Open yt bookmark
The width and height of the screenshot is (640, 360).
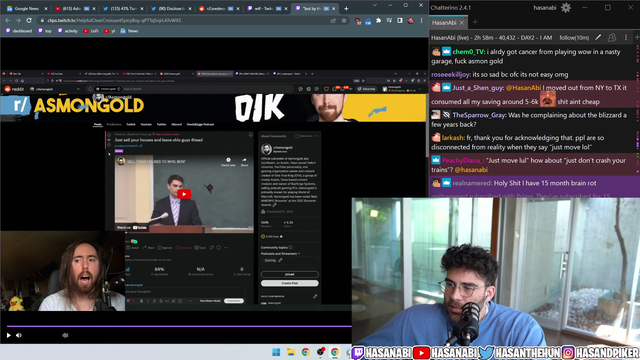pos(109,31)
